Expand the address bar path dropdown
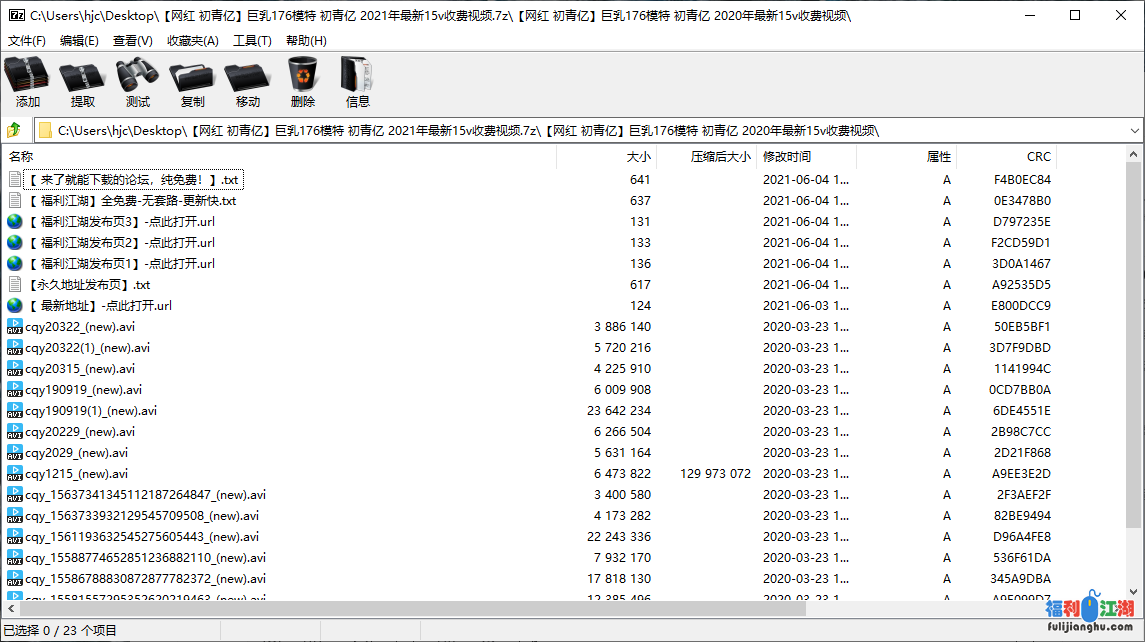 click(1134, 131)
